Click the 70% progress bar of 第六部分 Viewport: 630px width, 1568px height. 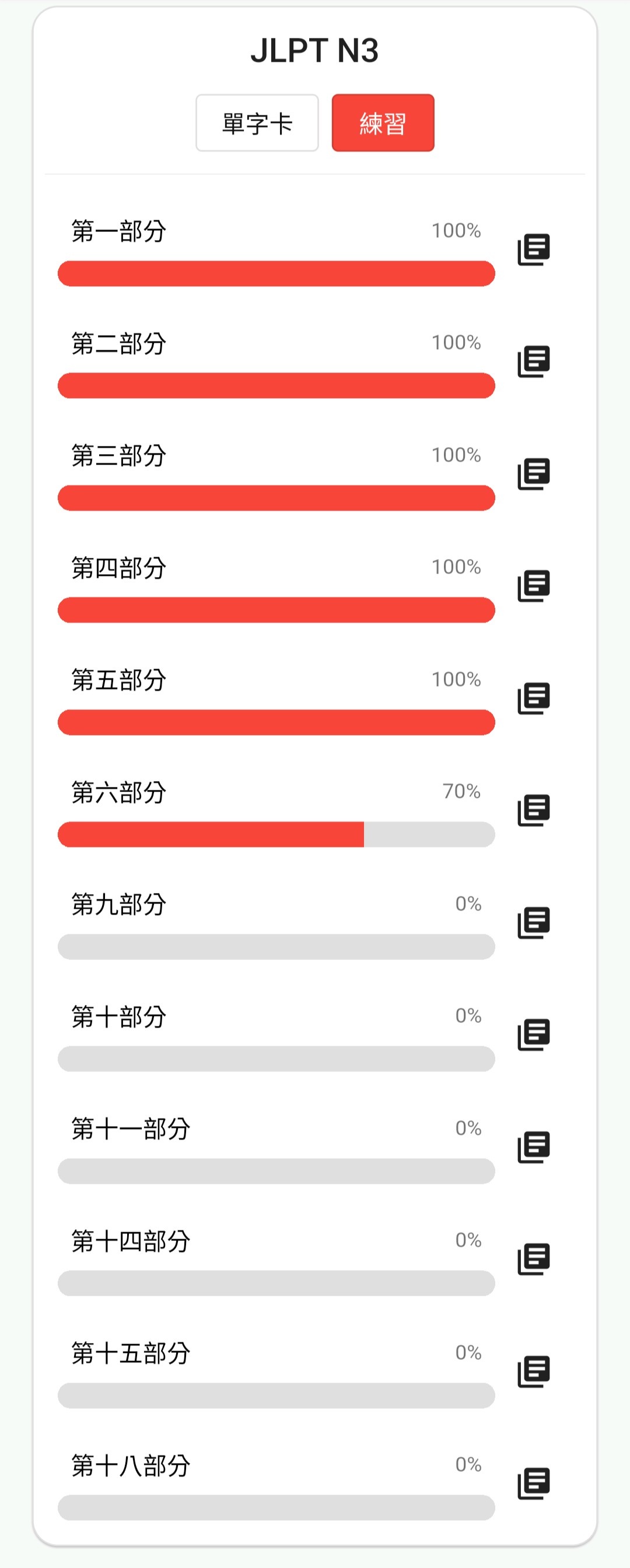point(276,835)
